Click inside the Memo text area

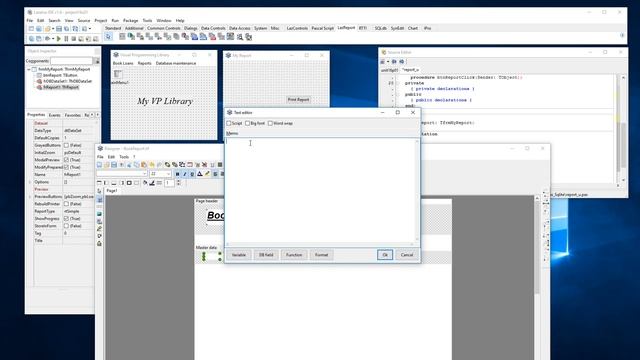[x=320, y=191]
